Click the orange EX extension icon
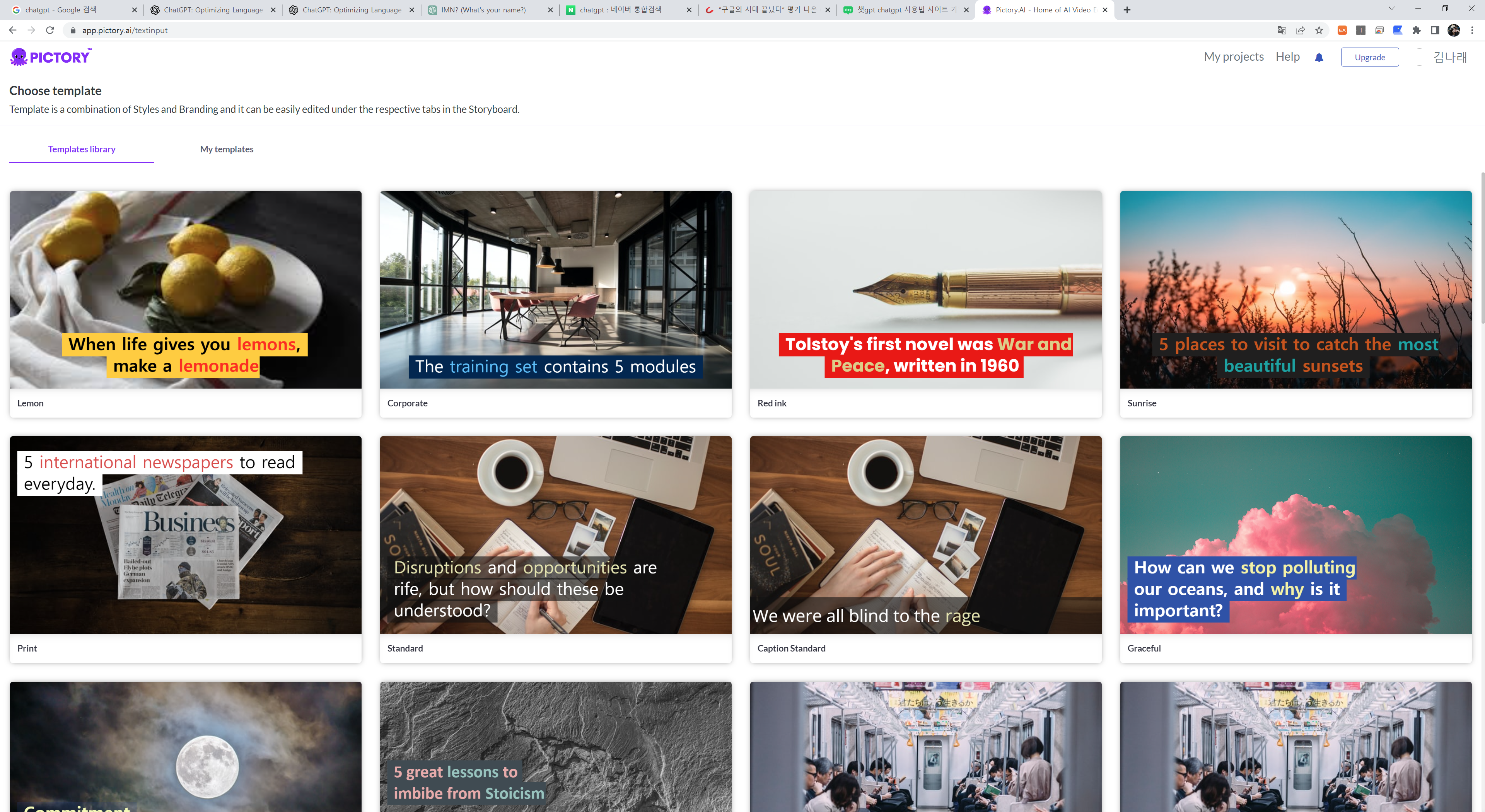The height and width of the screenshot is (812, 1485). tap(1342, 31)
